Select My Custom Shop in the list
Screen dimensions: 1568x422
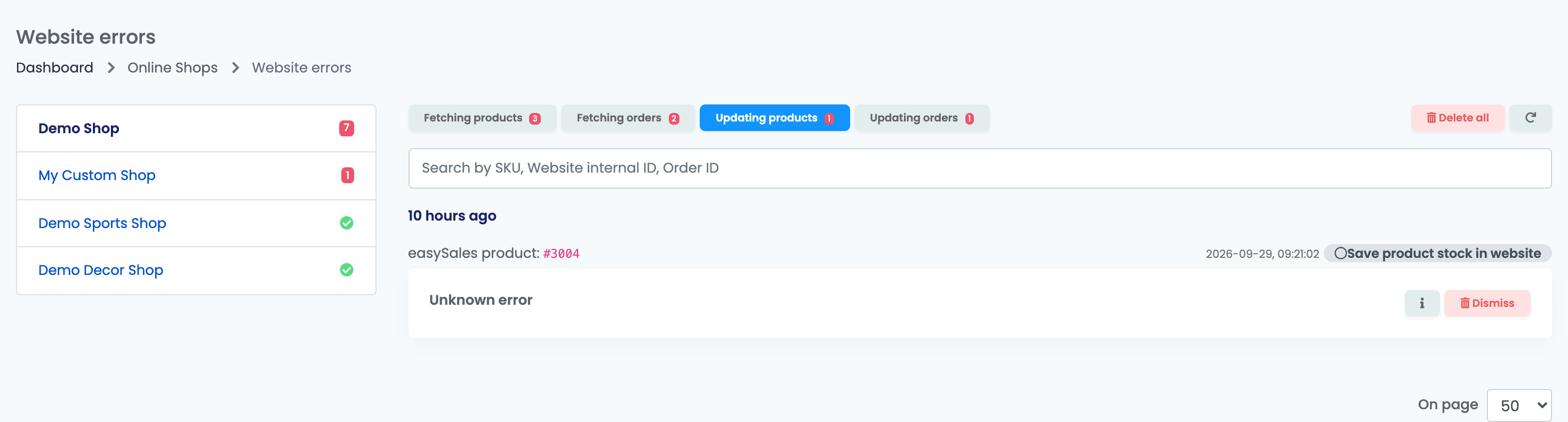coord(196,175)
